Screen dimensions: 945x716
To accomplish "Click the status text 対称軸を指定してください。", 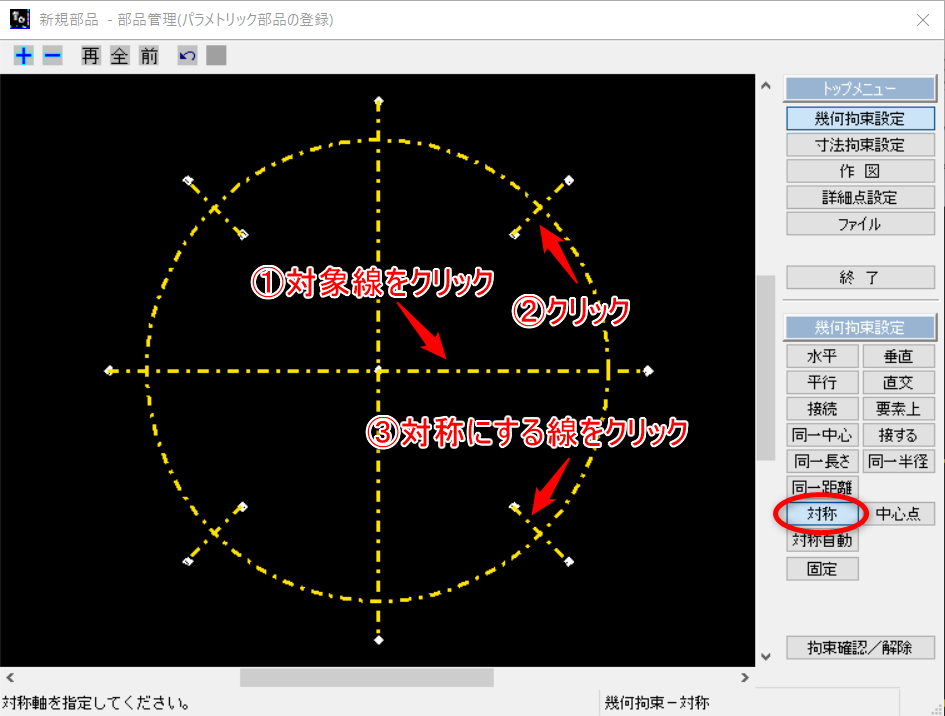I will pos(96,703).
